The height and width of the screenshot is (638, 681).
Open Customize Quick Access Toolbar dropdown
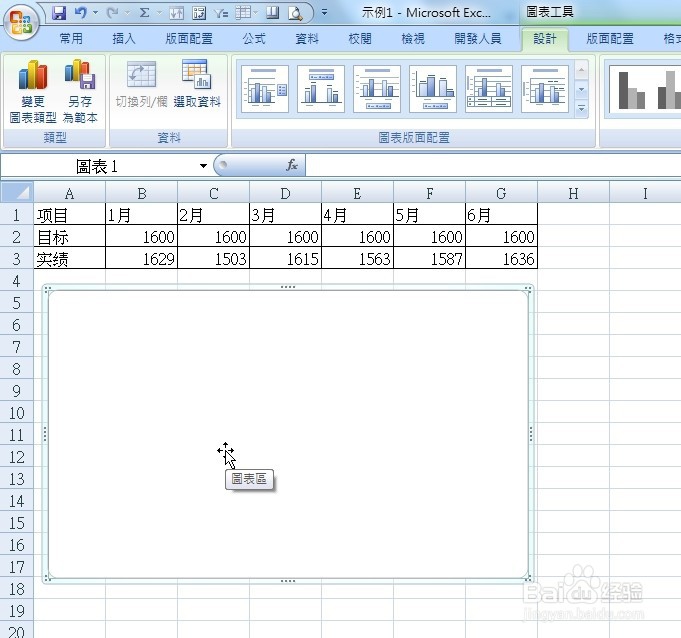[x=324, y=13]
